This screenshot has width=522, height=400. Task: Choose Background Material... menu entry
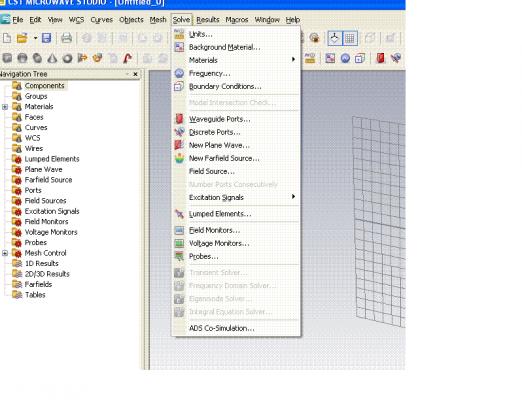pyautogui.click(x=236, y=47)
